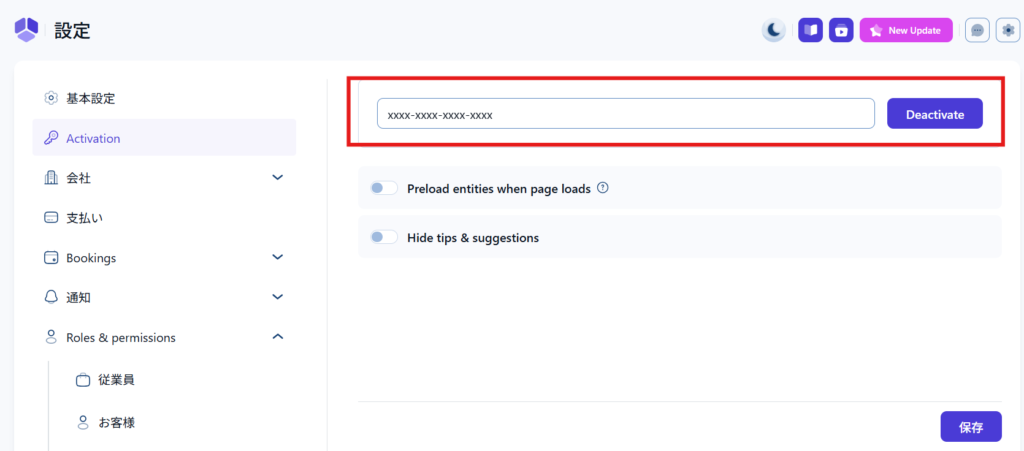Open chat support bubble icon
The image size is (1024, 451).
coord(977,30)
